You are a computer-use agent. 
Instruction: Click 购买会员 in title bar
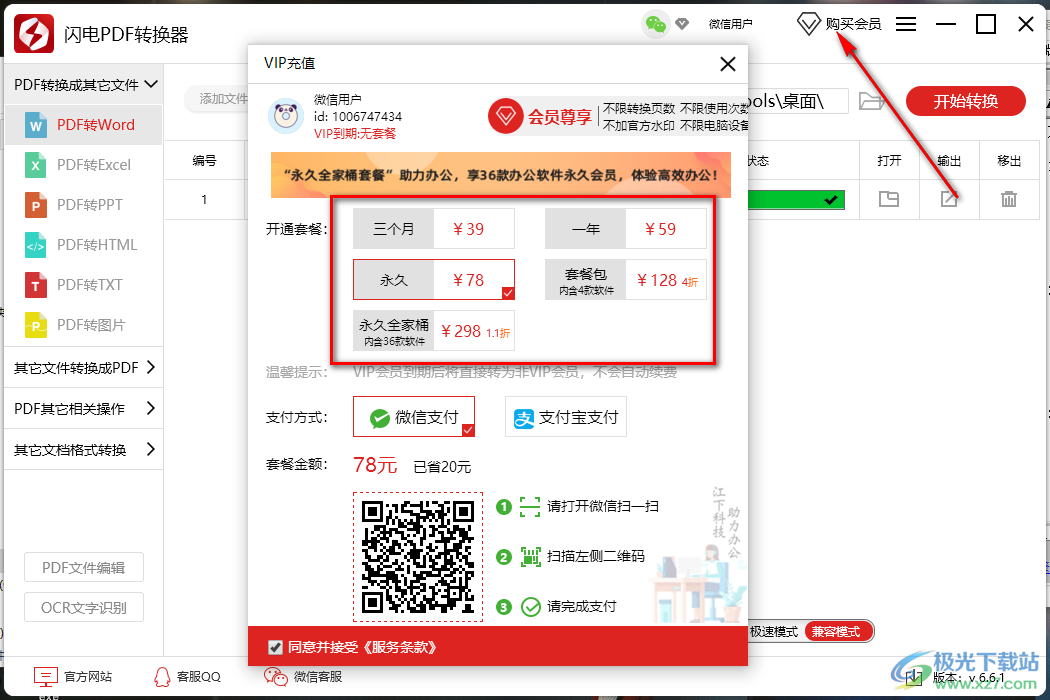click(839, 25)
